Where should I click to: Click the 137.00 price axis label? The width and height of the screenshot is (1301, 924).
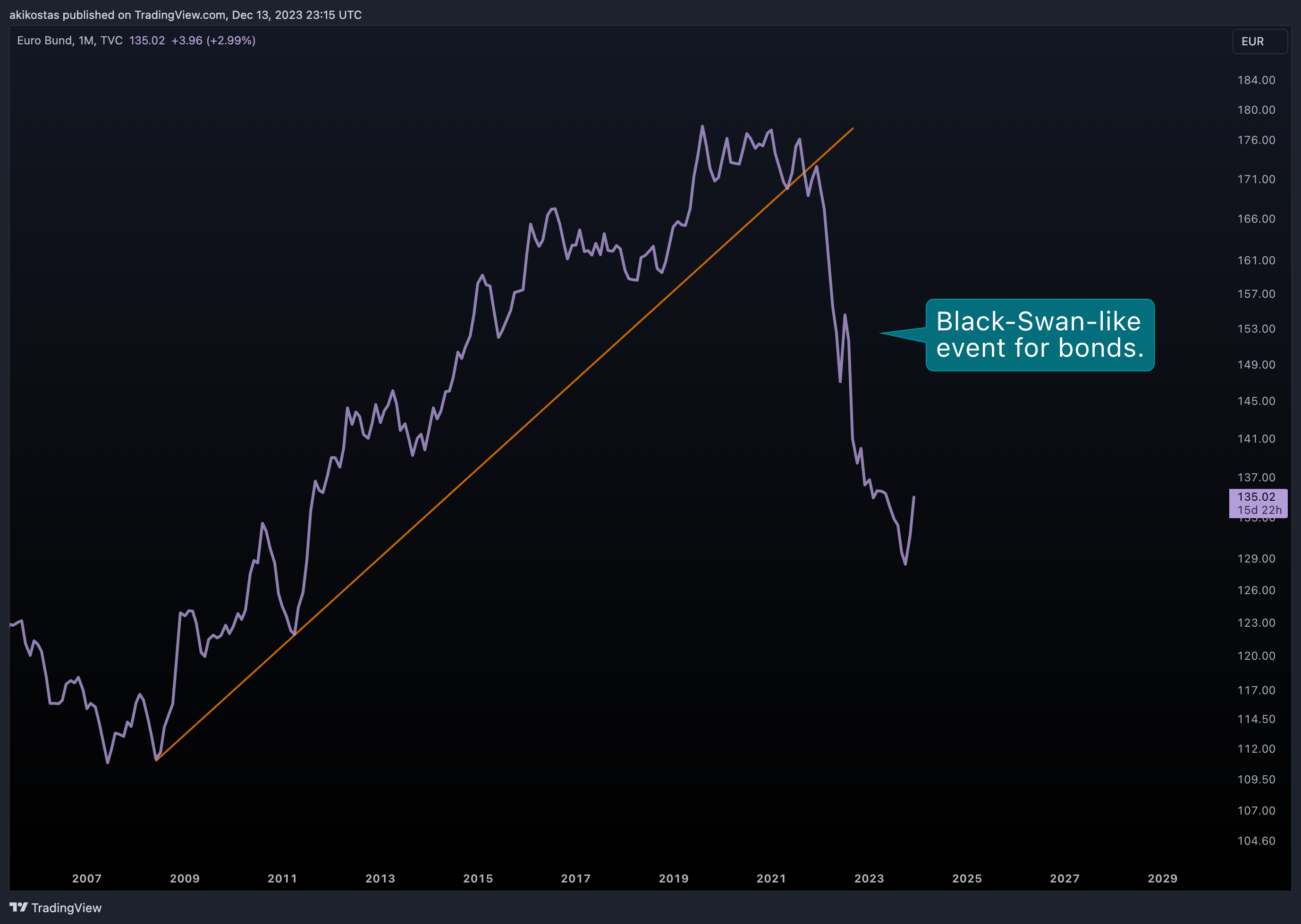coord(1256,478)
